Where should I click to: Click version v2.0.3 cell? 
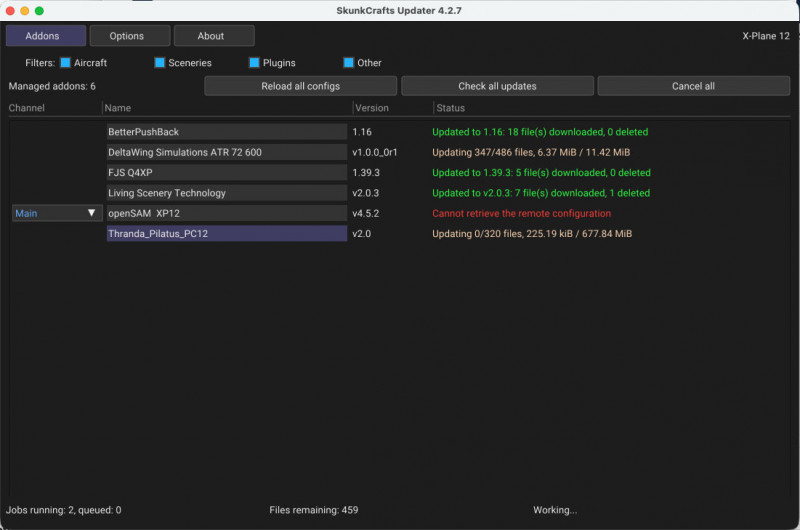[366, 193]
